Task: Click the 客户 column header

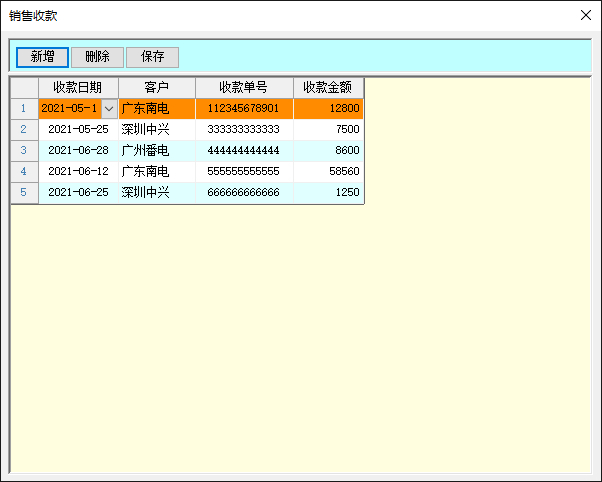Action: click(156, 87)
